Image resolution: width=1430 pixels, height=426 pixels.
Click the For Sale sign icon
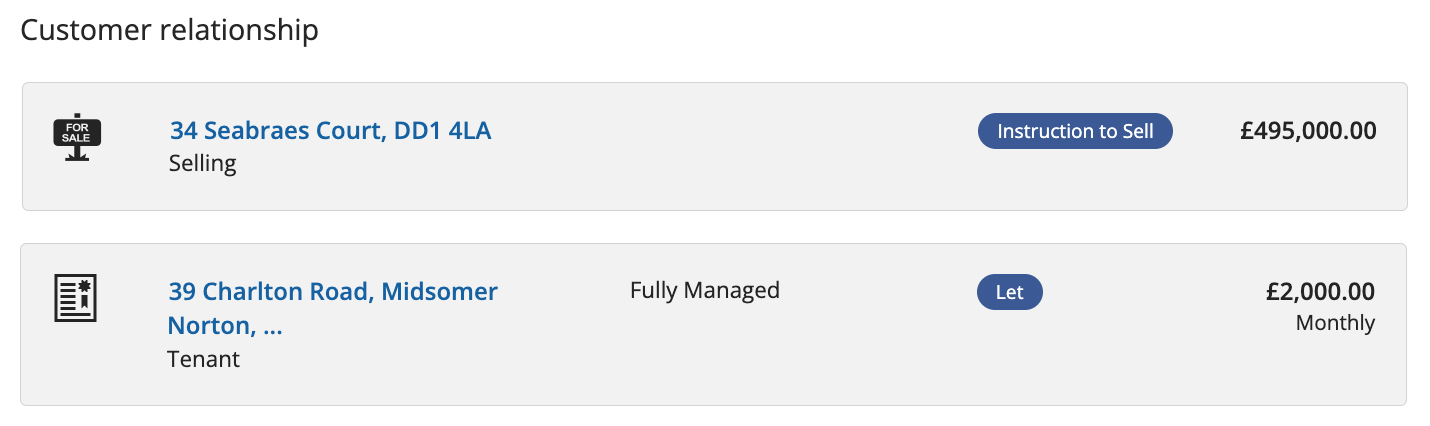coord(76,138)
